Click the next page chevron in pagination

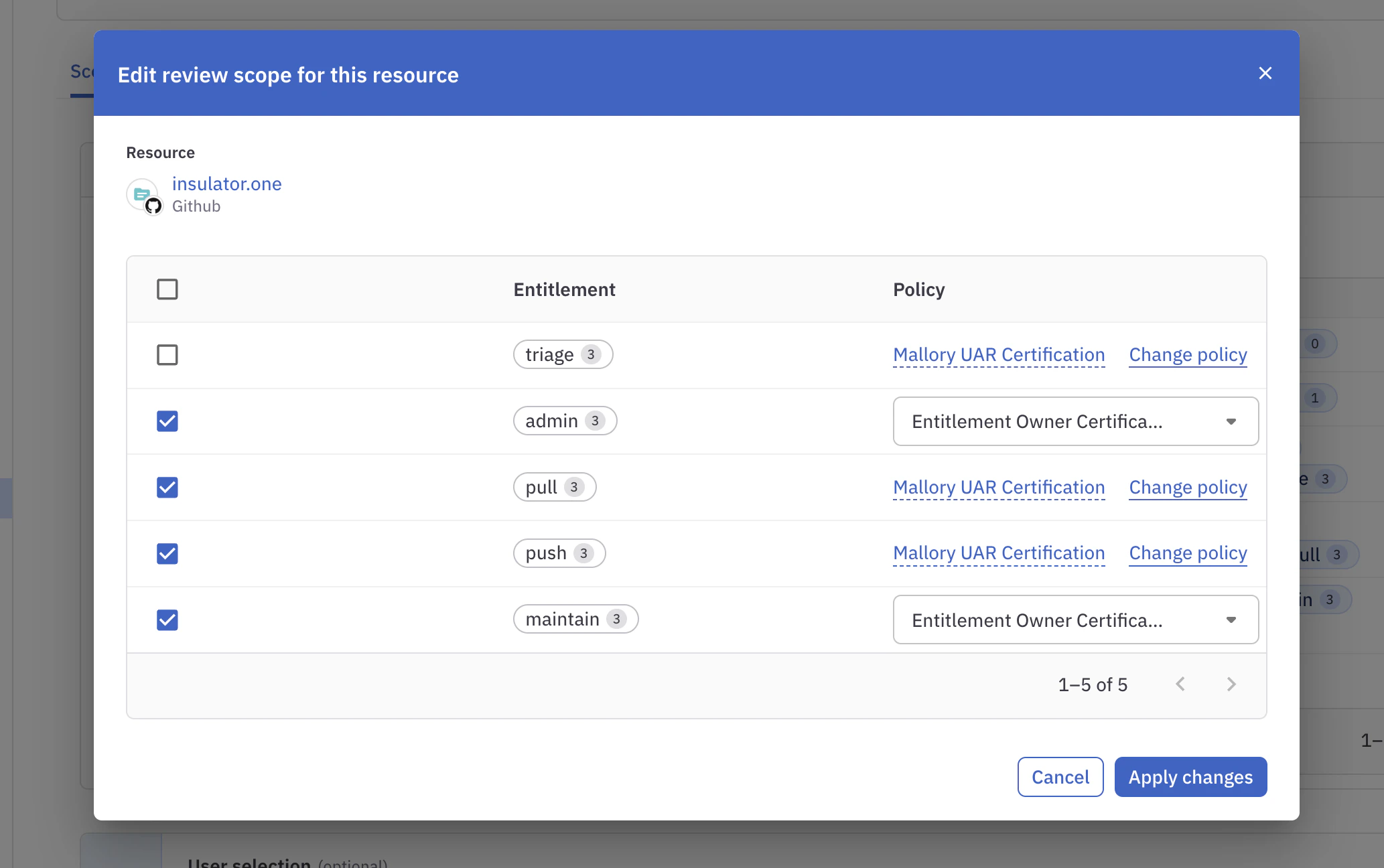tap(1231, 684)
